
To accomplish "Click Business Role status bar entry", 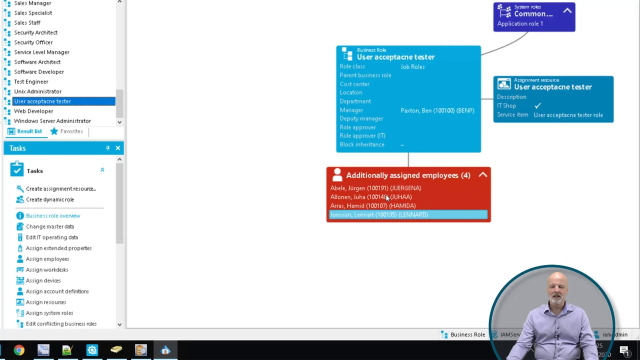I will (463, 335).
